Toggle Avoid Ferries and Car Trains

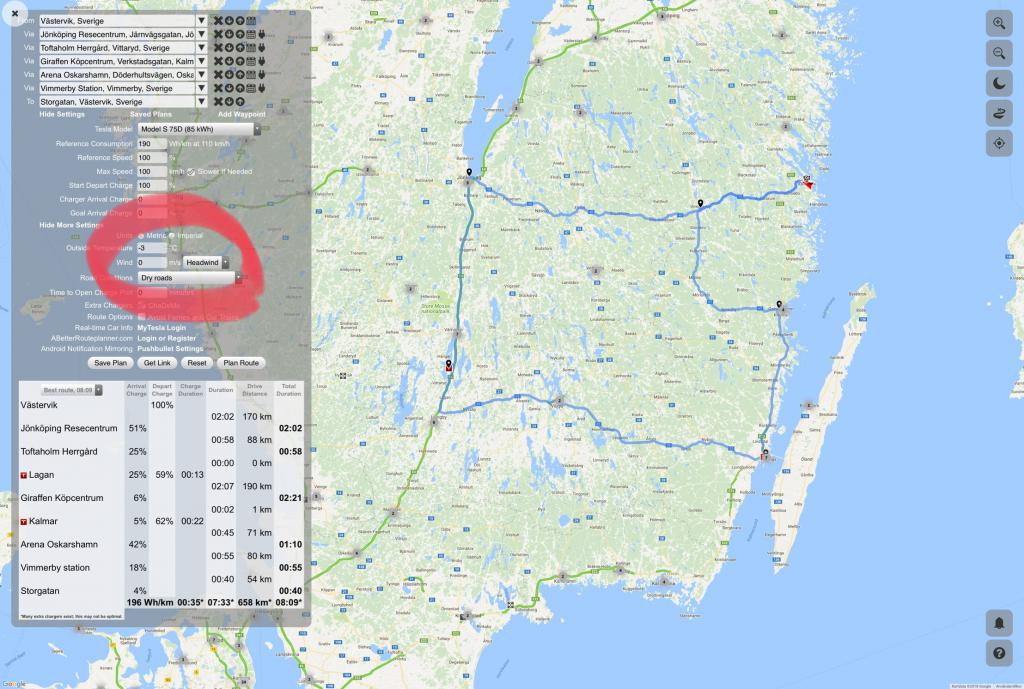click(141, 317)
